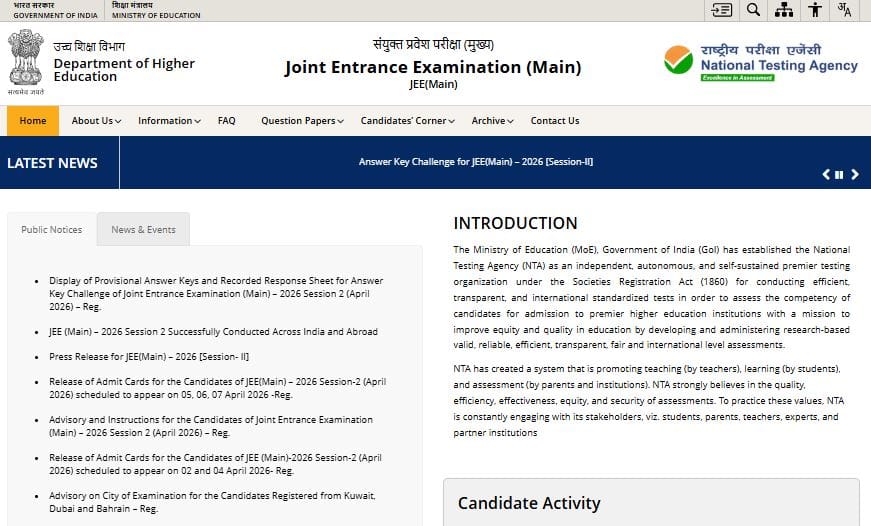Click the Ministry of Education link
Screen dimensions: 871x526
(156, 11)
